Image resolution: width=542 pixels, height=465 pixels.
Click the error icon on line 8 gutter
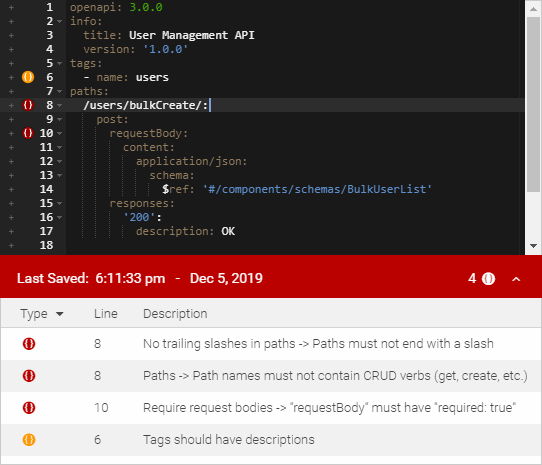click(28, 105)
